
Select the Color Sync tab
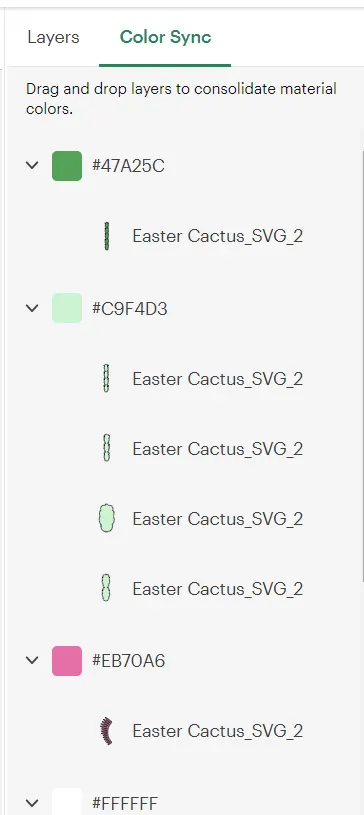point(165,37)
